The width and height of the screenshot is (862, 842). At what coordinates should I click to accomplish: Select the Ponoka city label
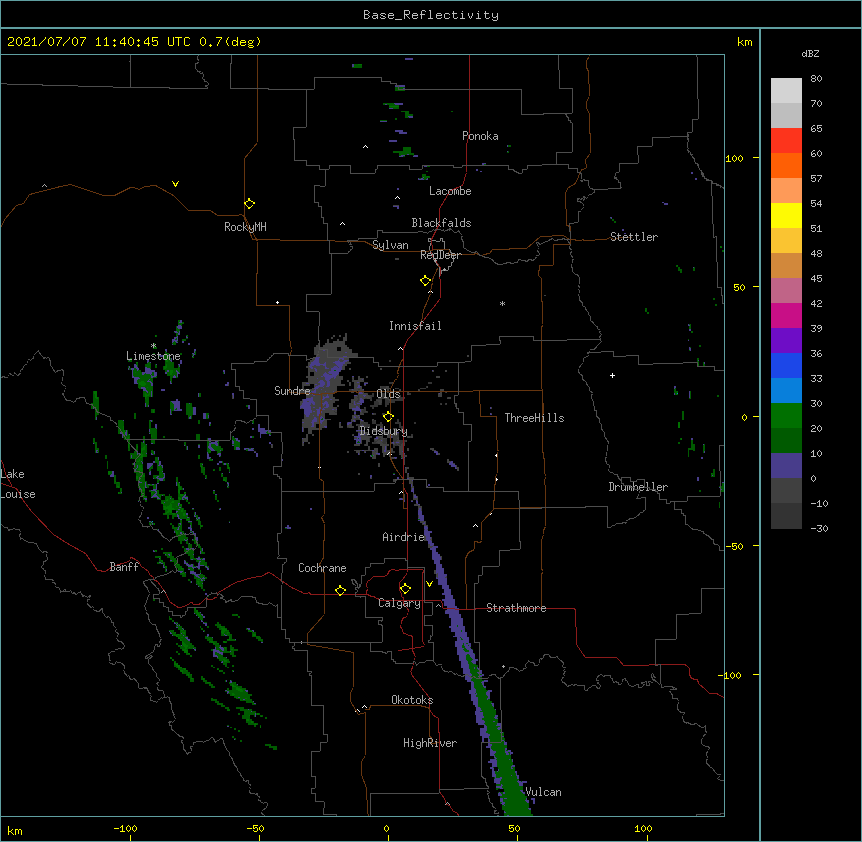pos(480,136)
